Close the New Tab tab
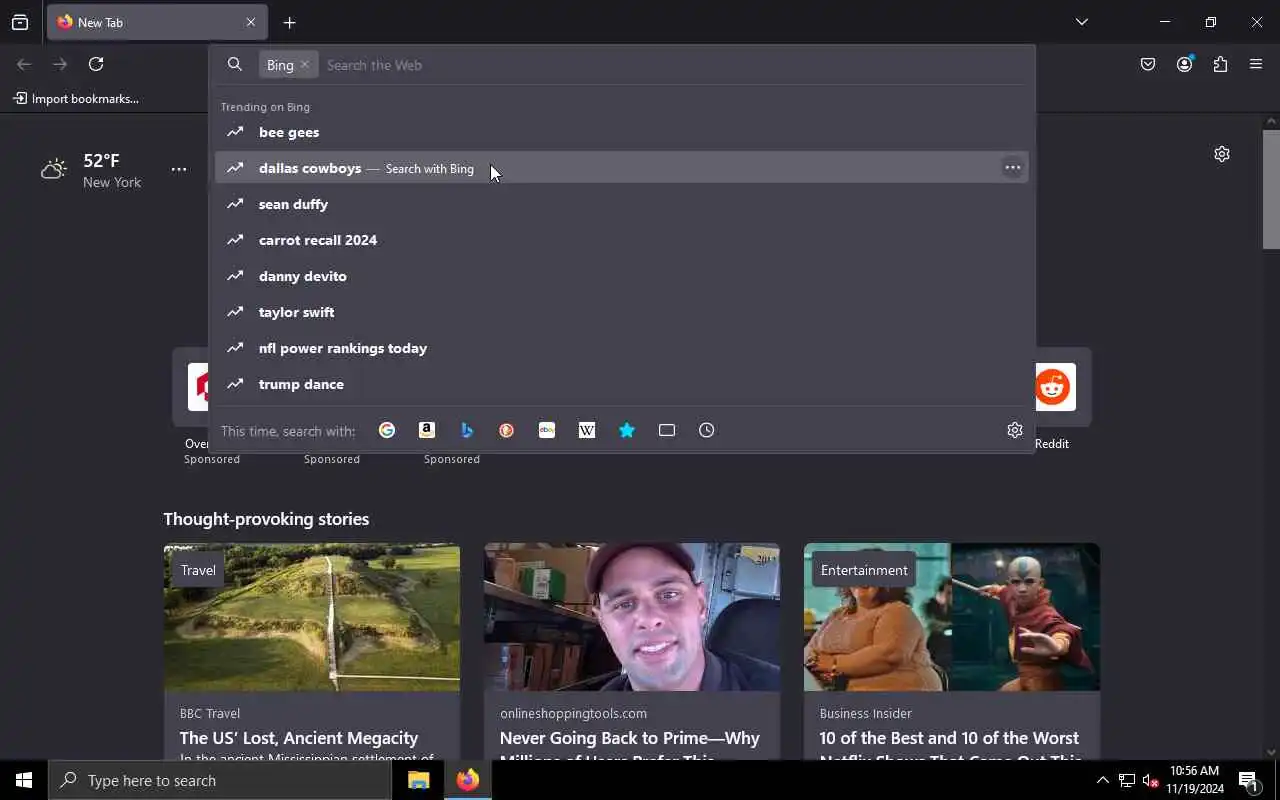Screen dimensions: 1280x800 (x=251, y=22)
